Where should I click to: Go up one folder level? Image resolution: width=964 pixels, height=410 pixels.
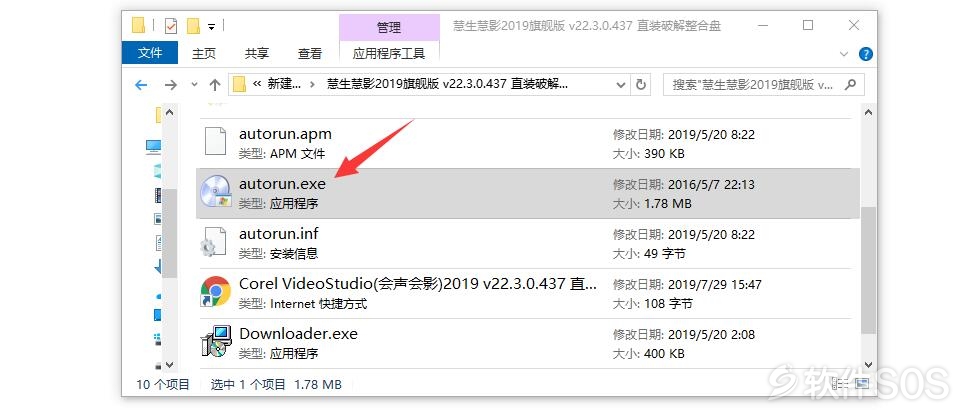[x=214, y=85]
